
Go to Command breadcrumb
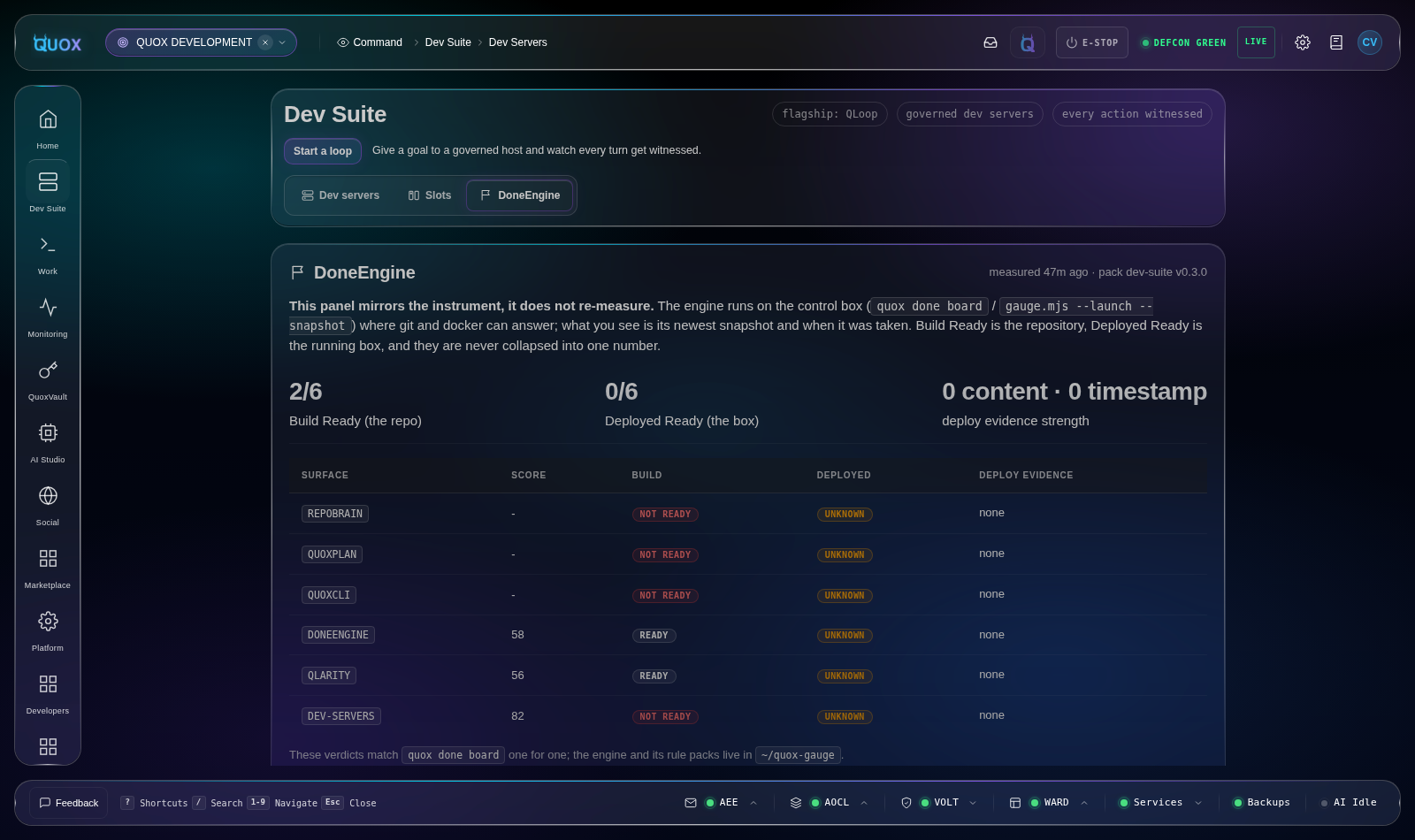click(370, 42)
